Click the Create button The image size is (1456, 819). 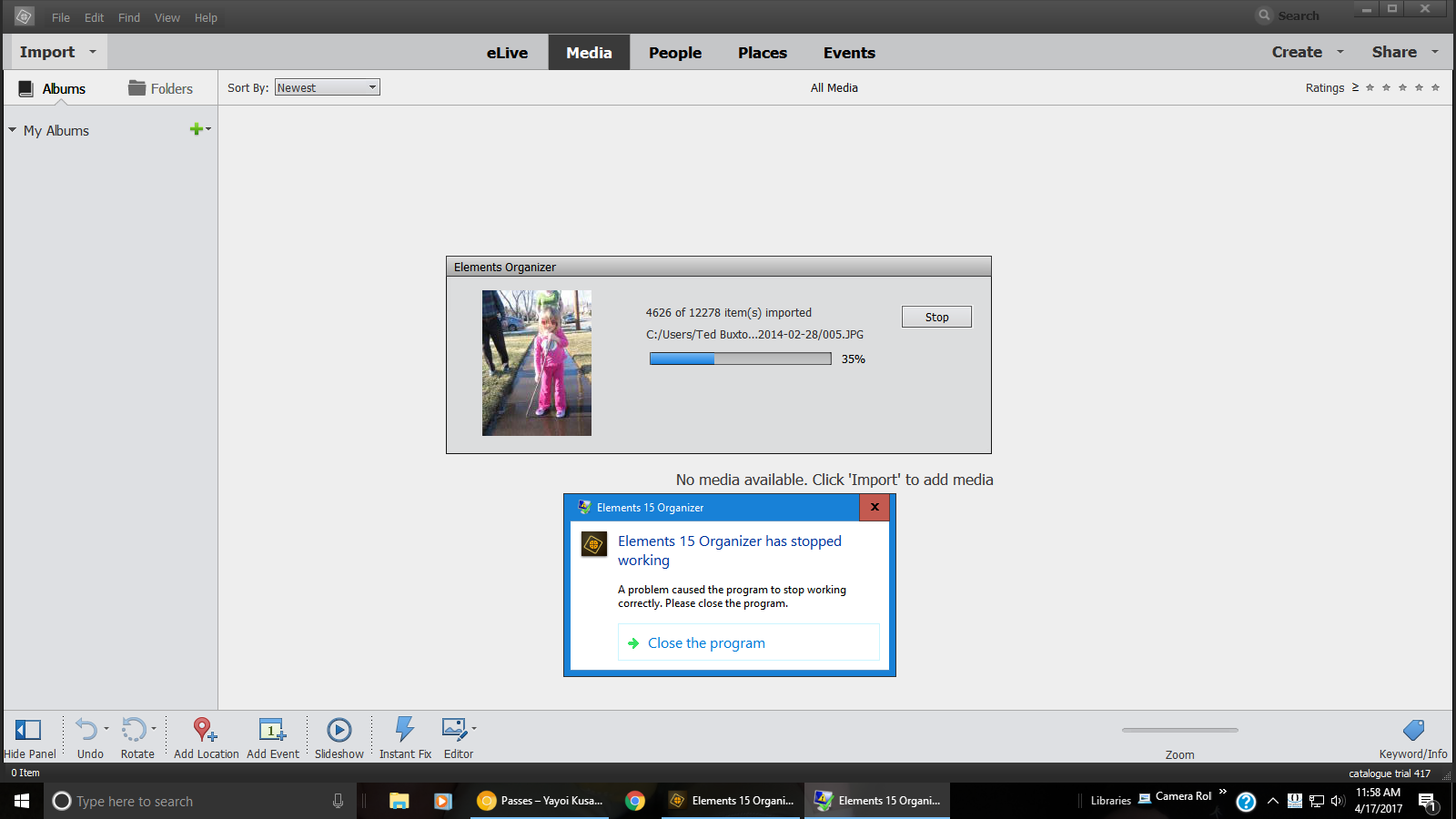tap(1297, 52)
